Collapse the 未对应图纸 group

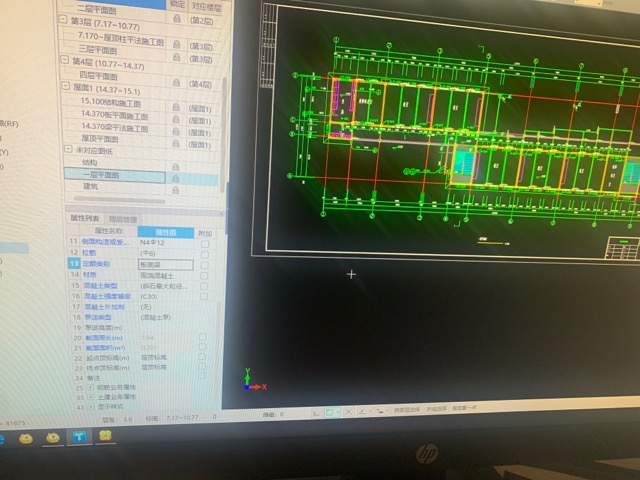(x=68, y=149)
